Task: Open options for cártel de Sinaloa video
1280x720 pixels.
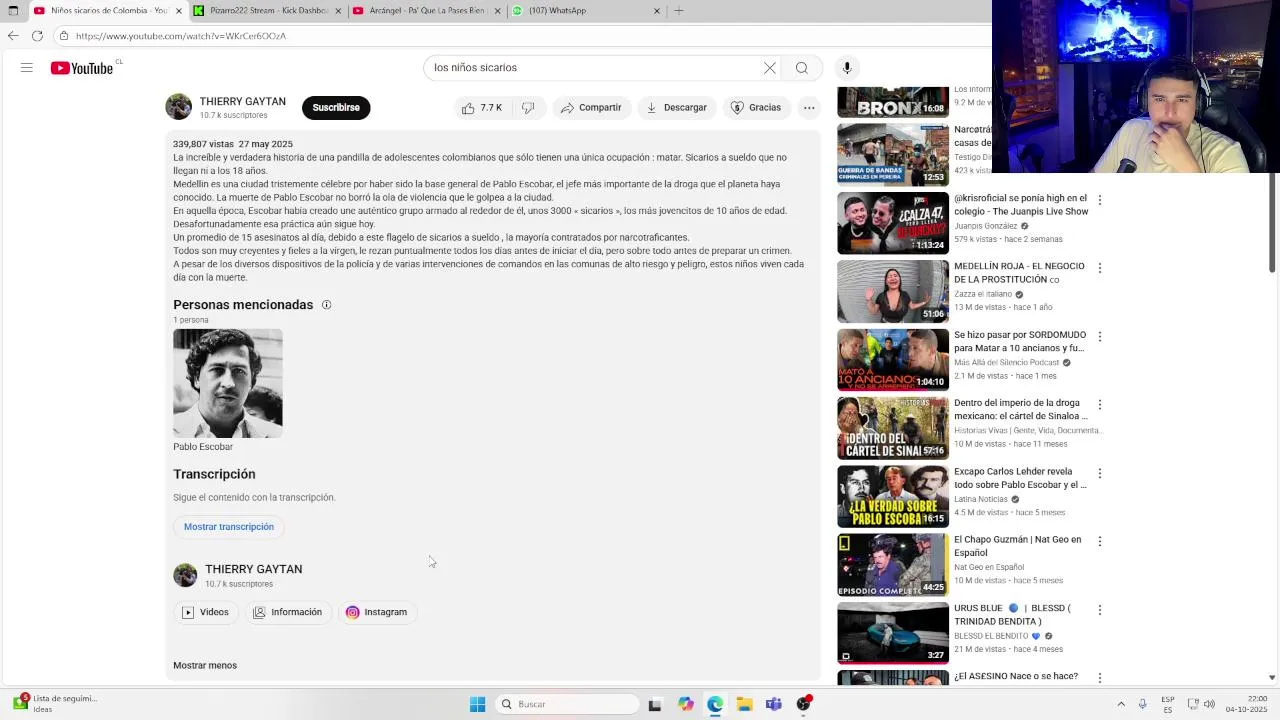Action: tap(1099, 405)
